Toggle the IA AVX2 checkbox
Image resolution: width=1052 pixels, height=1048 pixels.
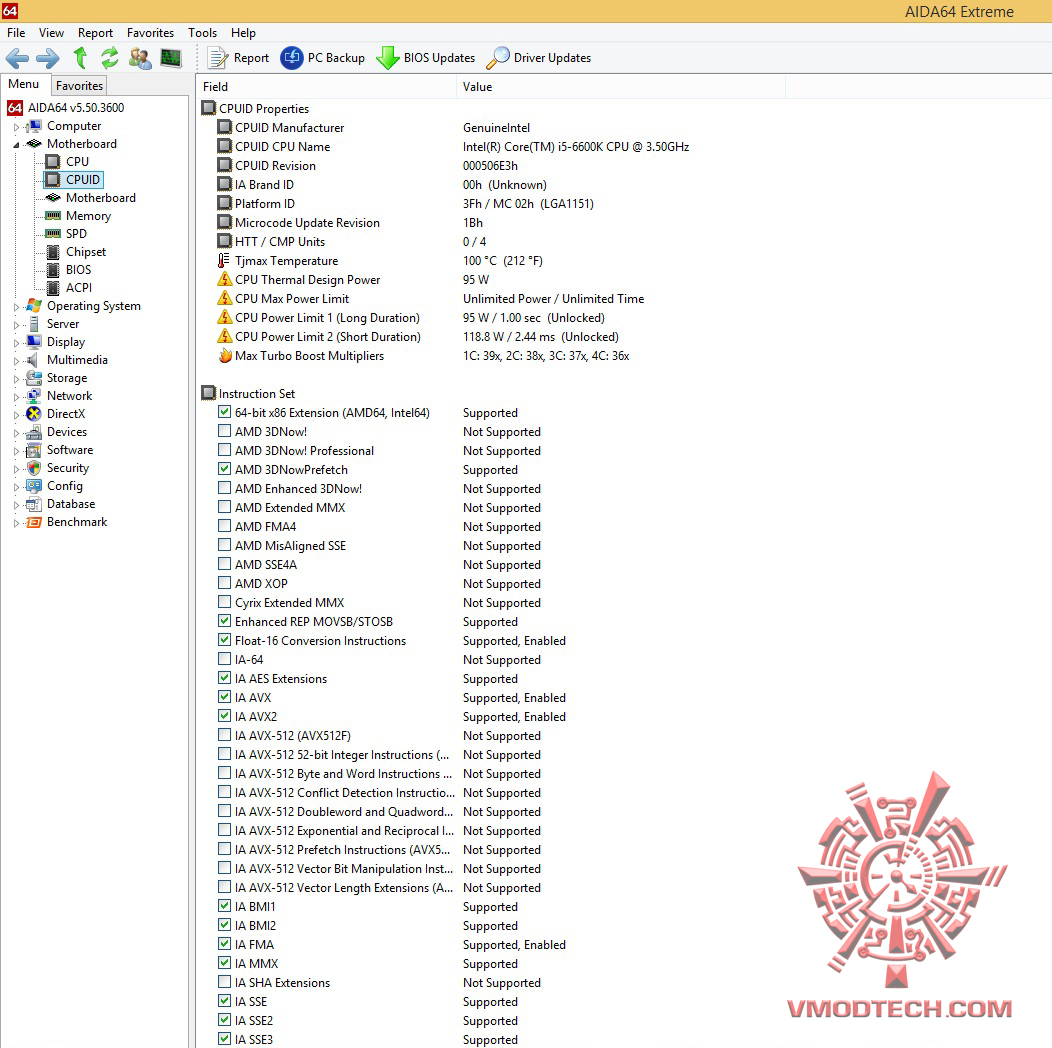(225, 716)
